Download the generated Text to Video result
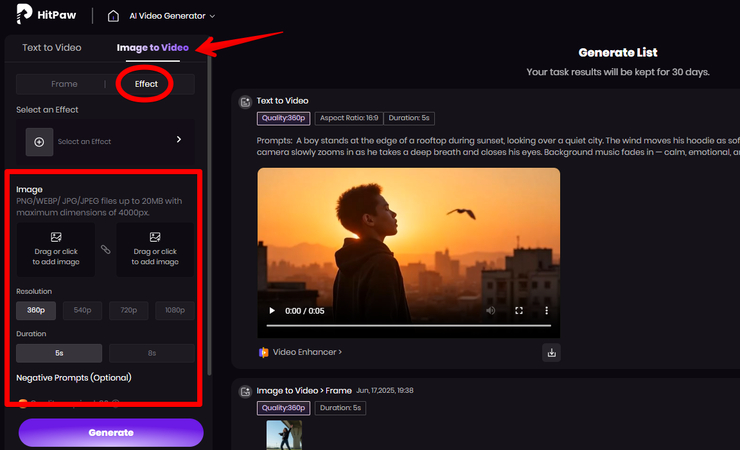Viewport: 740px width, 450px height. point(551,352)
